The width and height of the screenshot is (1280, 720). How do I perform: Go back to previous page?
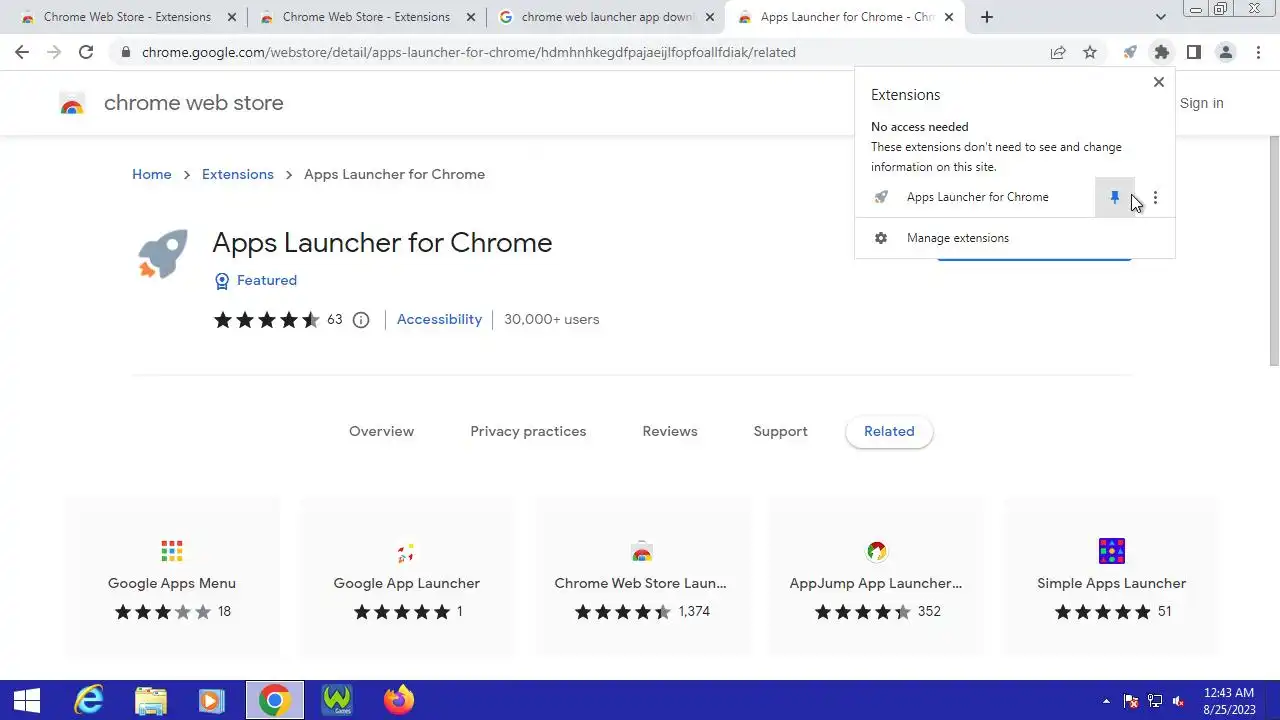22,52
